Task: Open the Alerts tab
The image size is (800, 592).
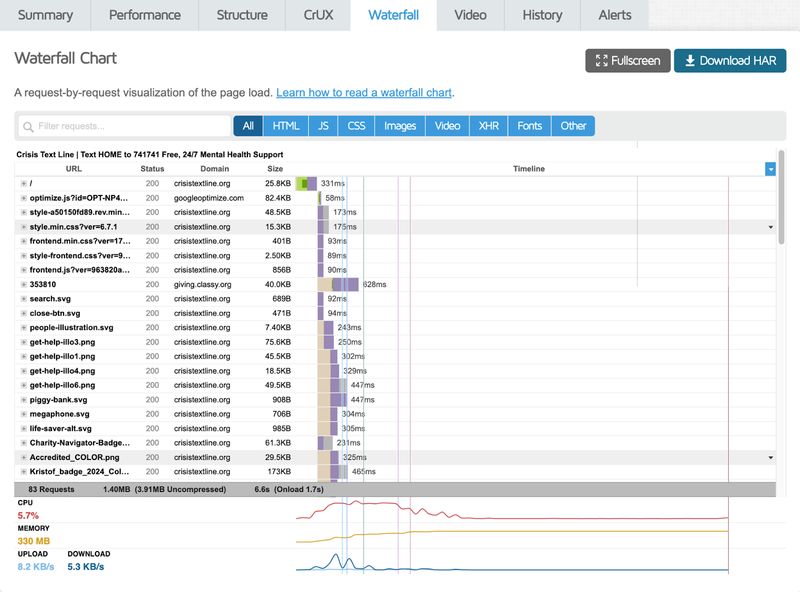Action: (x=615, y=16)
